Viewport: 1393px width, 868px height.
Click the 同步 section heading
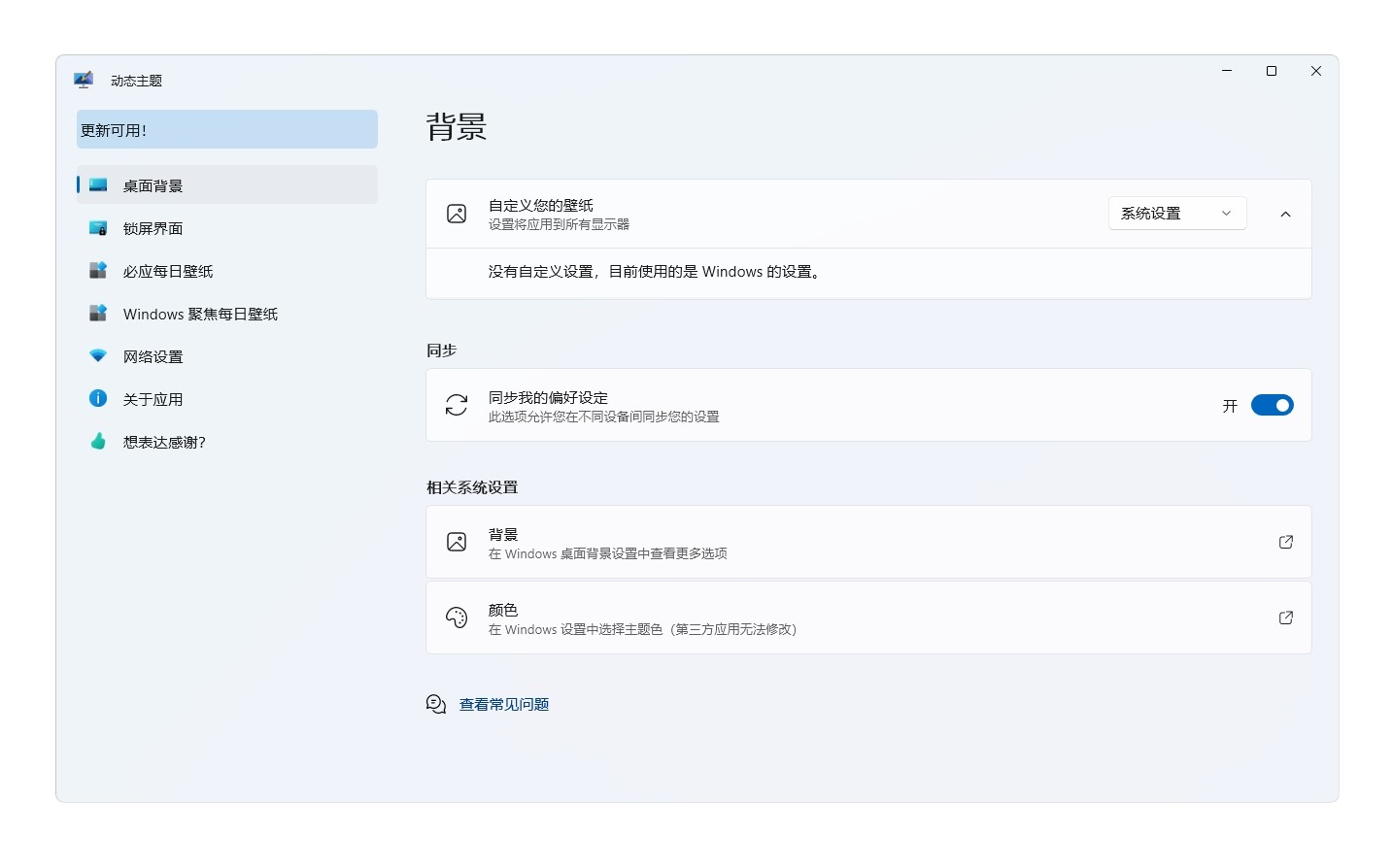click(x=442, y=351)
